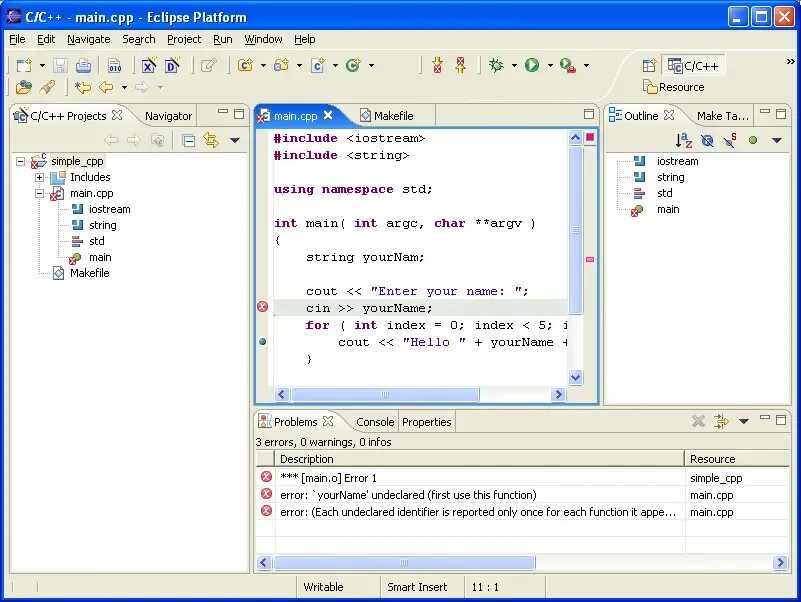Close the main.cpp editor tab
Screen dimensions: 801x602
pos(328,115)
